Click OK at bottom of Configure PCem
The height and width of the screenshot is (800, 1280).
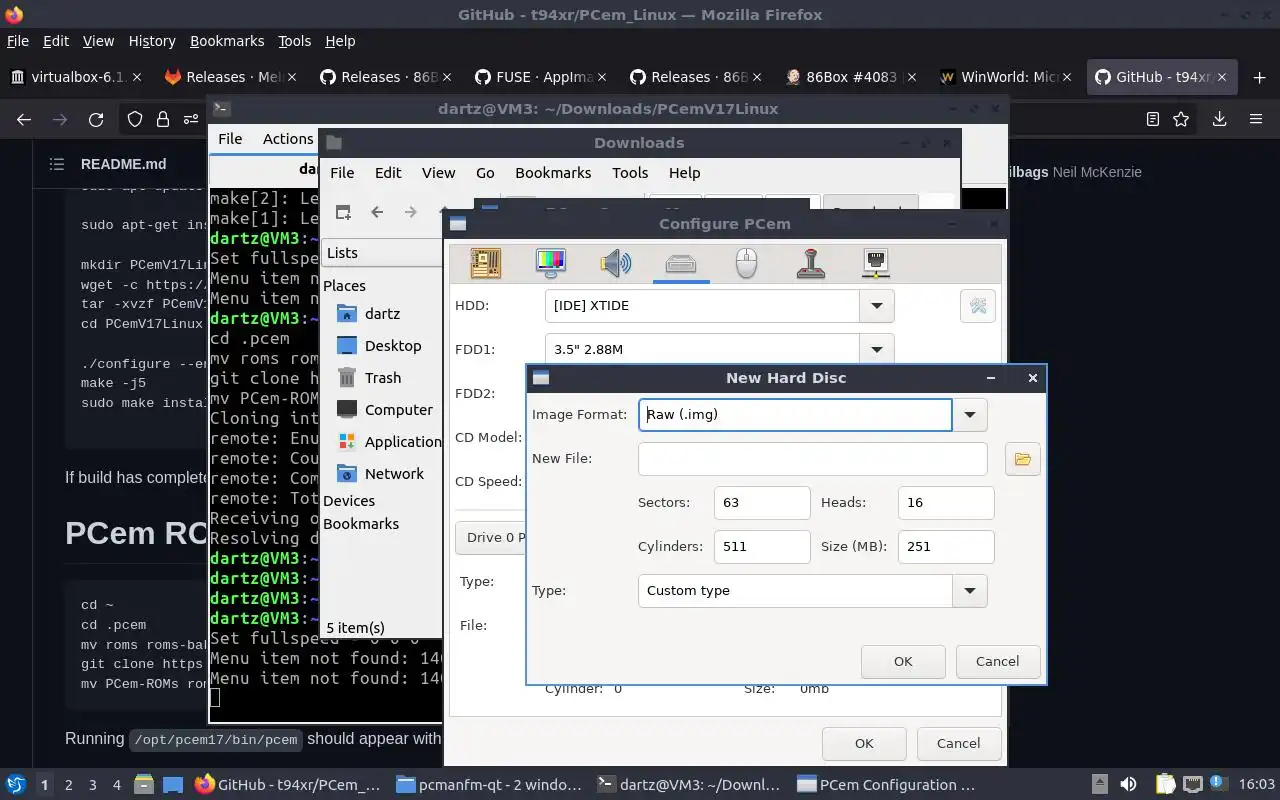point(864,743)
